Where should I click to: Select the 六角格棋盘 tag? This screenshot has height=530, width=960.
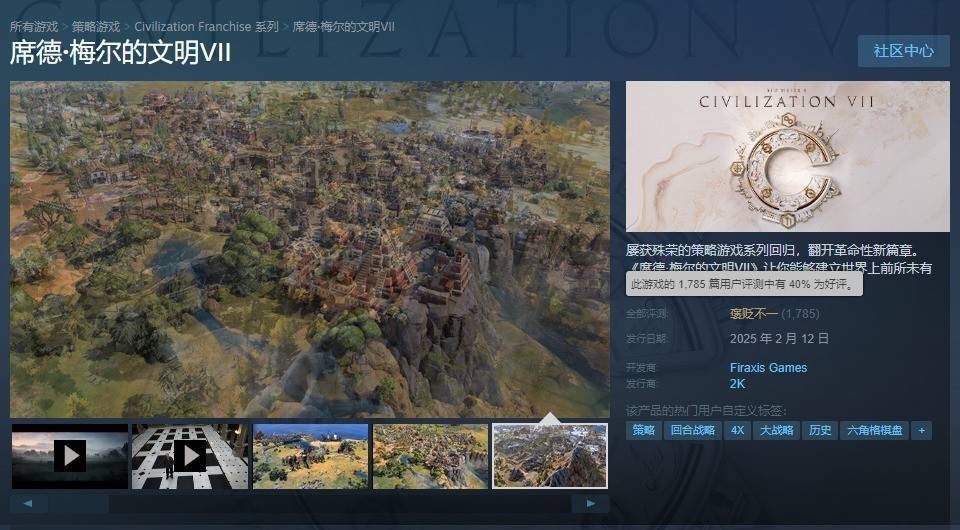[x=874, y=430]
